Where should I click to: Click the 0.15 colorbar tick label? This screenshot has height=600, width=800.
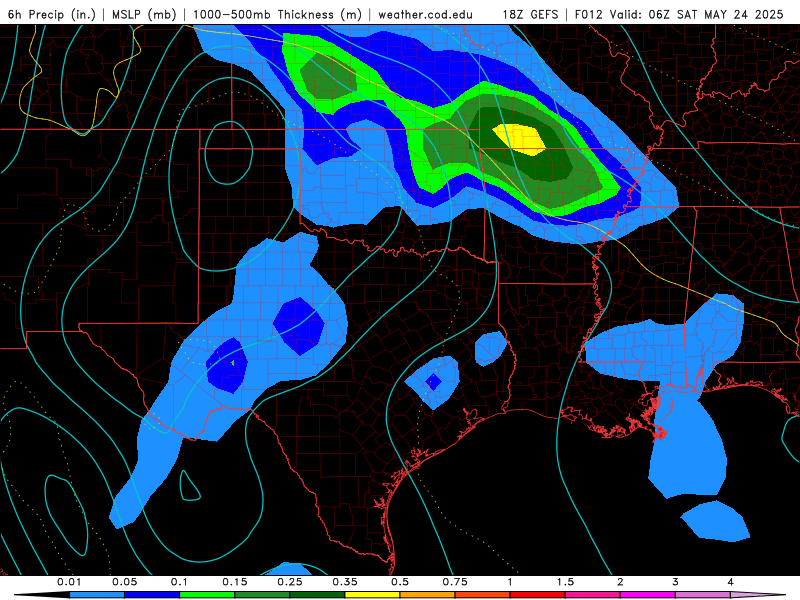click(235, 582)
